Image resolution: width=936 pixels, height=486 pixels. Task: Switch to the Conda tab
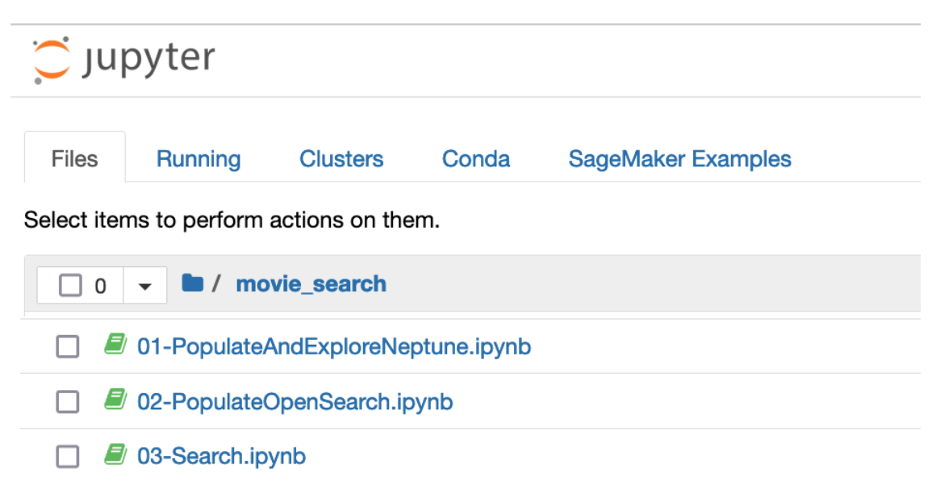pos(476,159)
